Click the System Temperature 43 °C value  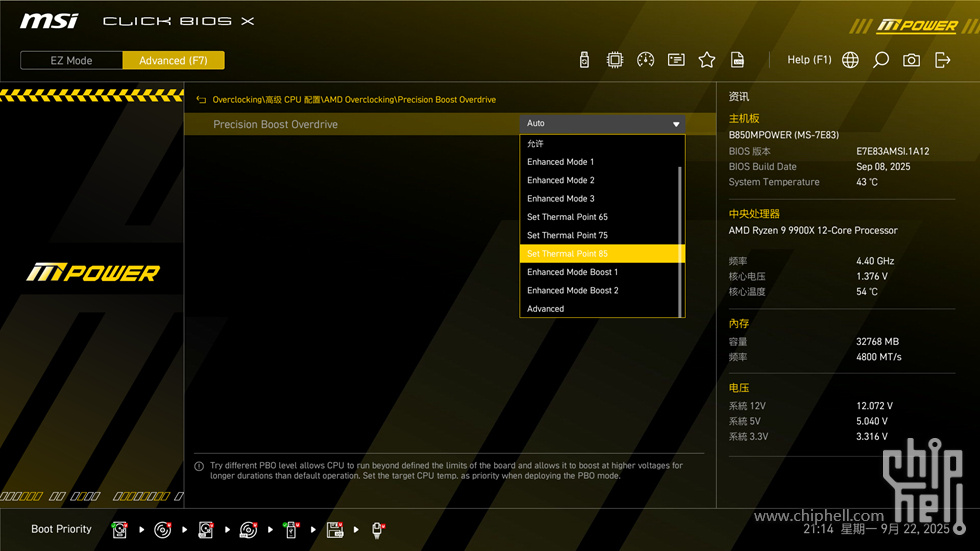pyautogui.click(x=866, y=182)
